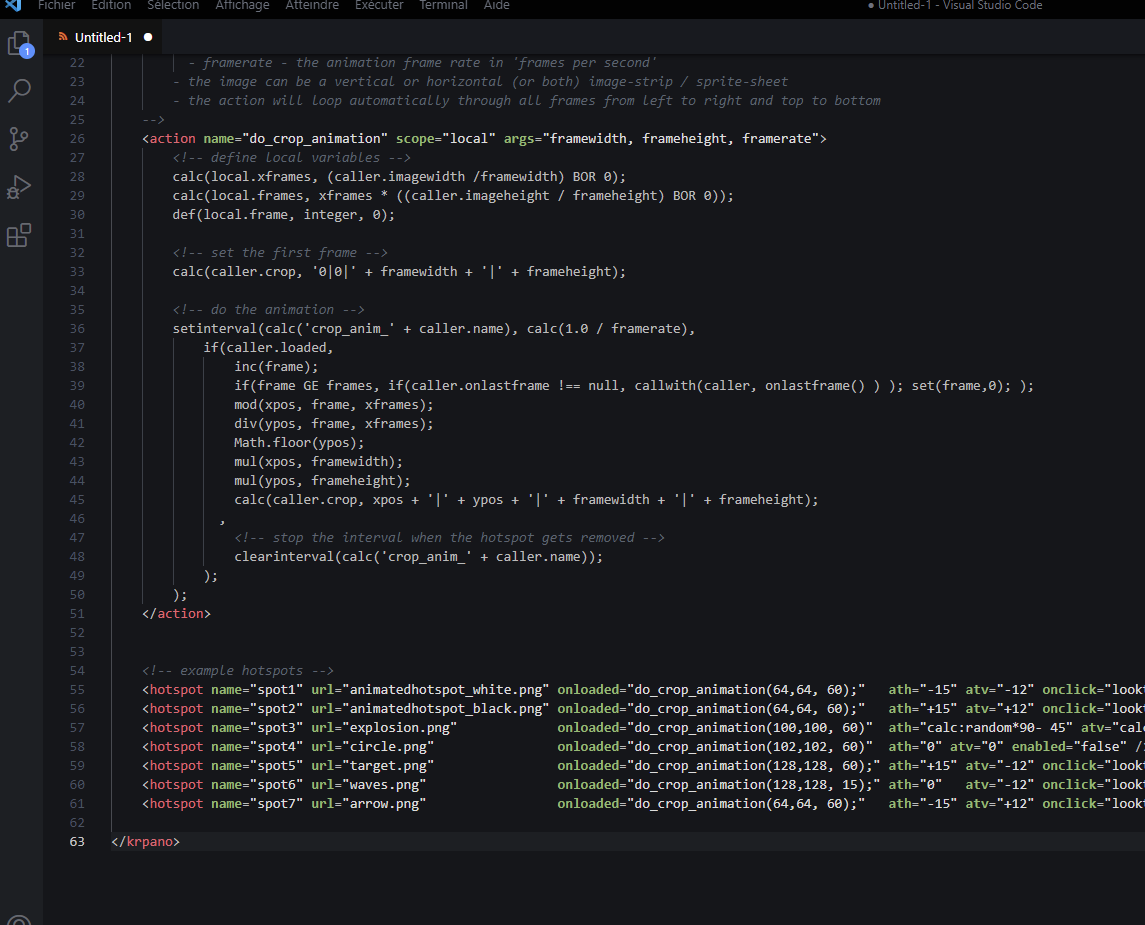Click the comment starting "- framerate" on line 22
Viewport: 1145px width, 925px height.
point(422,63)
